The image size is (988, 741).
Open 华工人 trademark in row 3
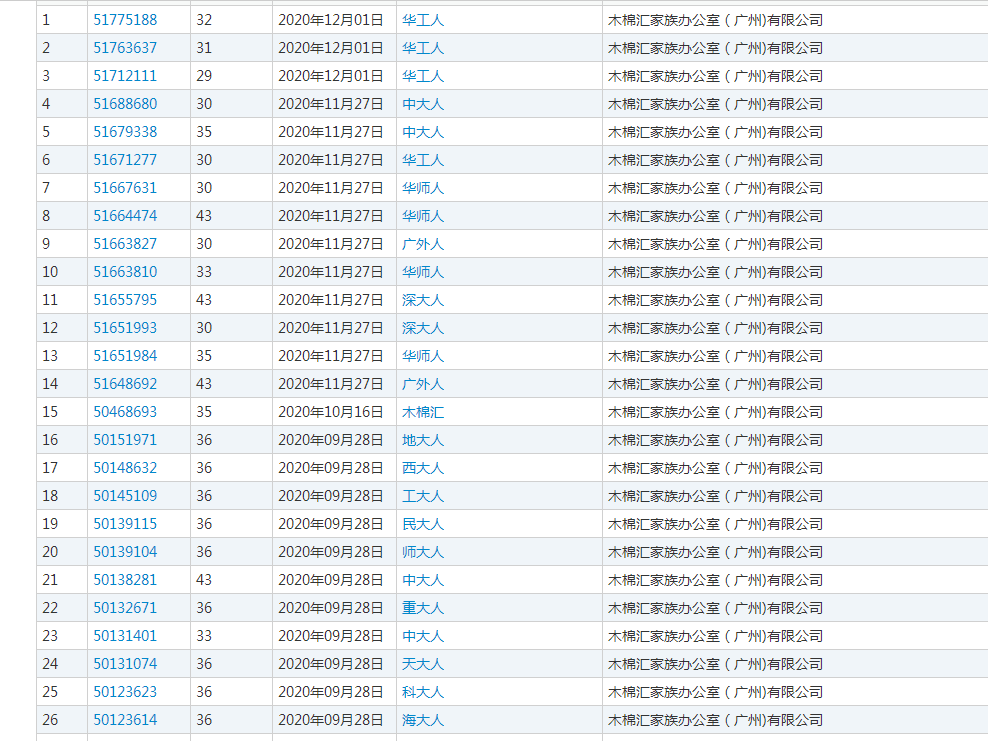coord(423,76)
